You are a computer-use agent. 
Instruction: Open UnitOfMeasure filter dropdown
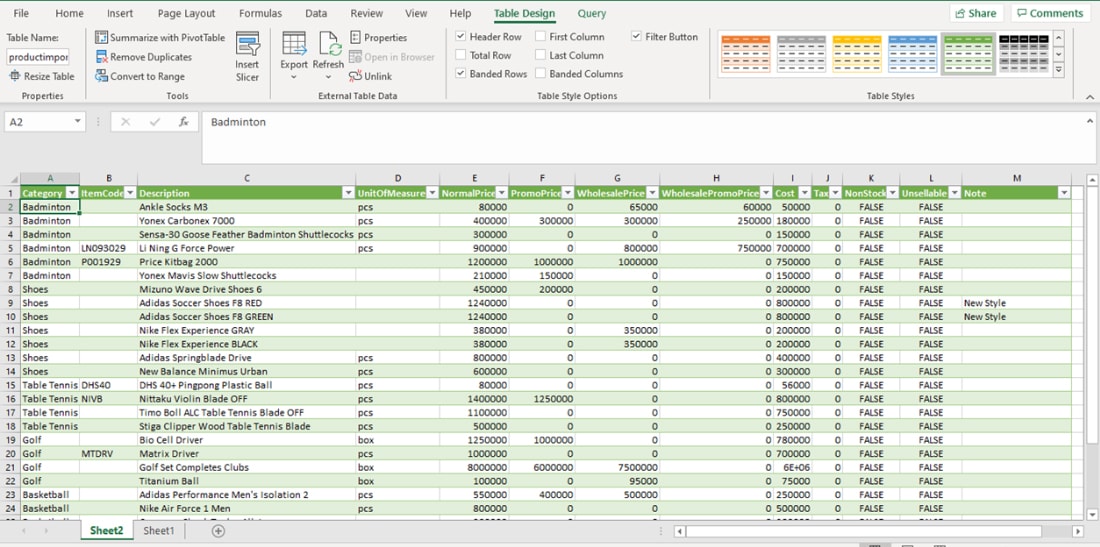click(x=432, y=193)
